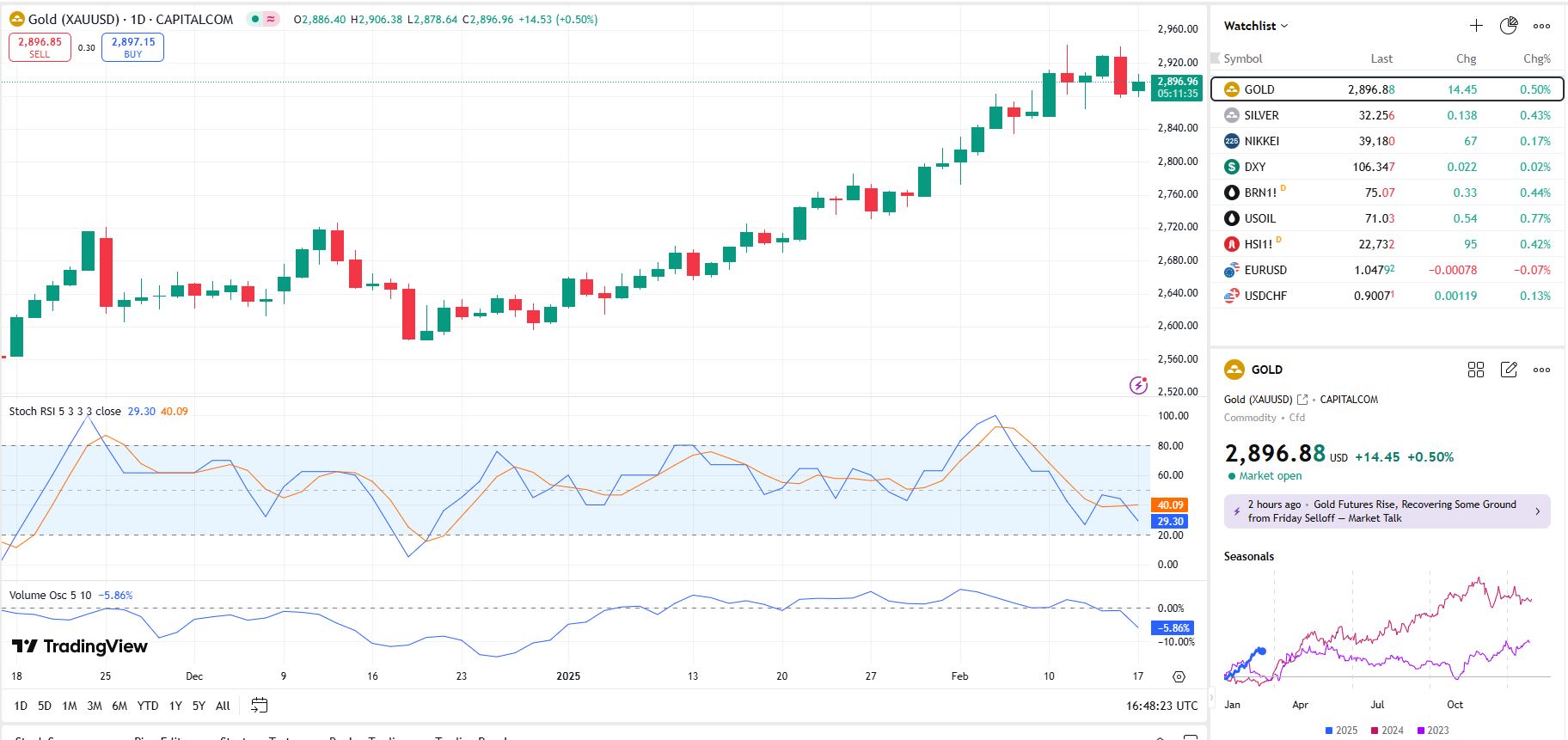Screen dimensions: 1568x740
Task: Click the lightning bolt icon on chart
Action: [1138, 385]
